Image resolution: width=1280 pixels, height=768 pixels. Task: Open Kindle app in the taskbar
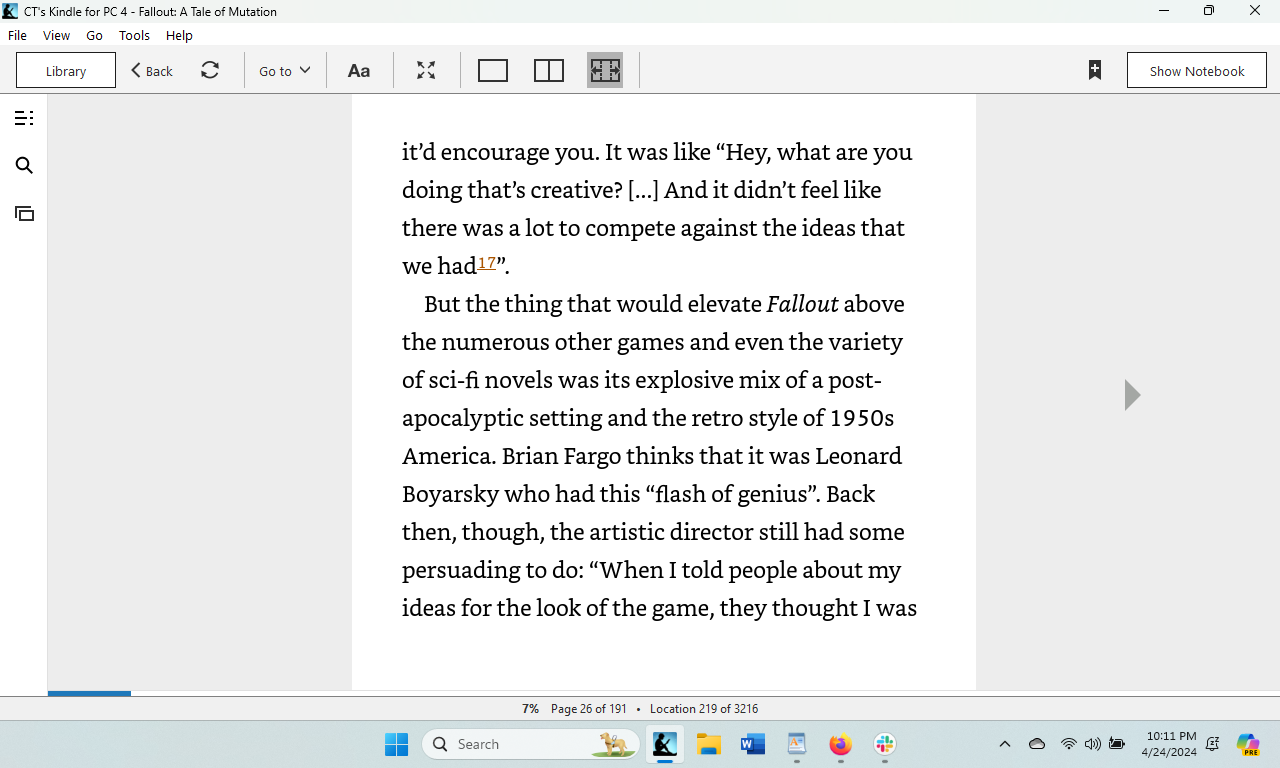665,744
